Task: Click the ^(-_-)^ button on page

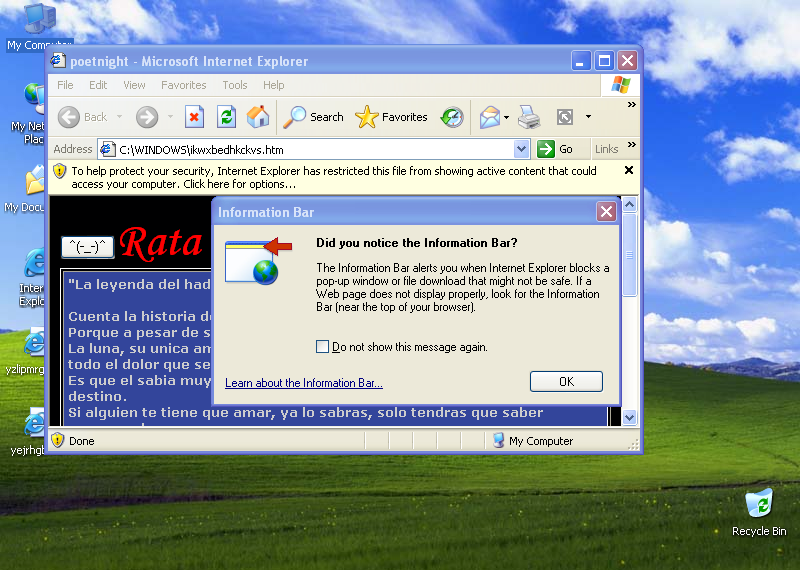Action: [88, 247]
